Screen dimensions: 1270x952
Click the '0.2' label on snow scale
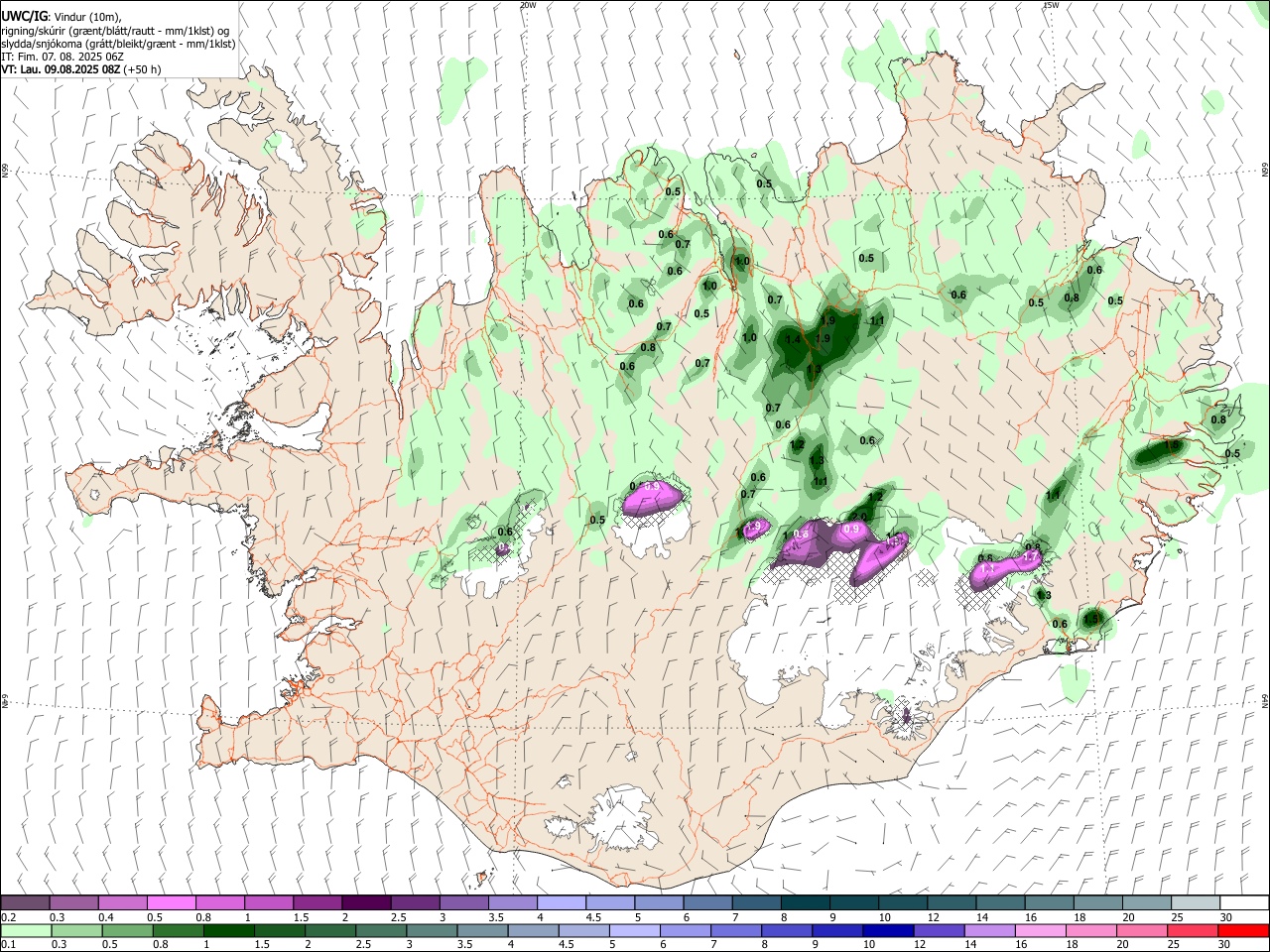tap(8, 917)
